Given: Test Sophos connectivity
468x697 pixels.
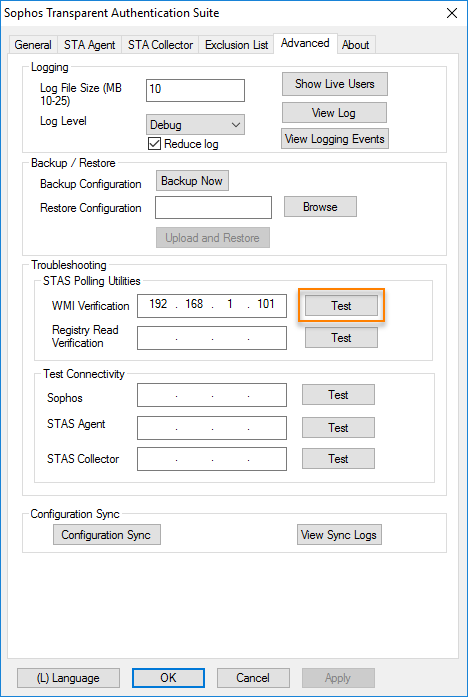Looking at the screenshot, I should [x=338, y=395].
